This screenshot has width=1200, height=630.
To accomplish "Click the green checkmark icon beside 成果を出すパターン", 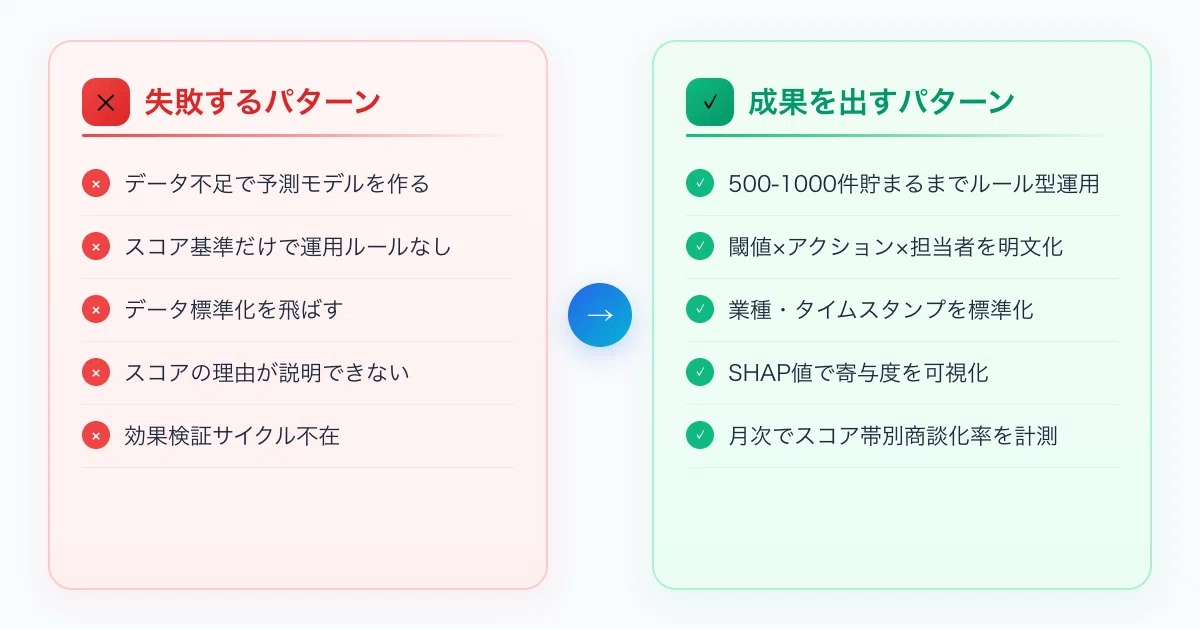I will click(x=710, y=102).
